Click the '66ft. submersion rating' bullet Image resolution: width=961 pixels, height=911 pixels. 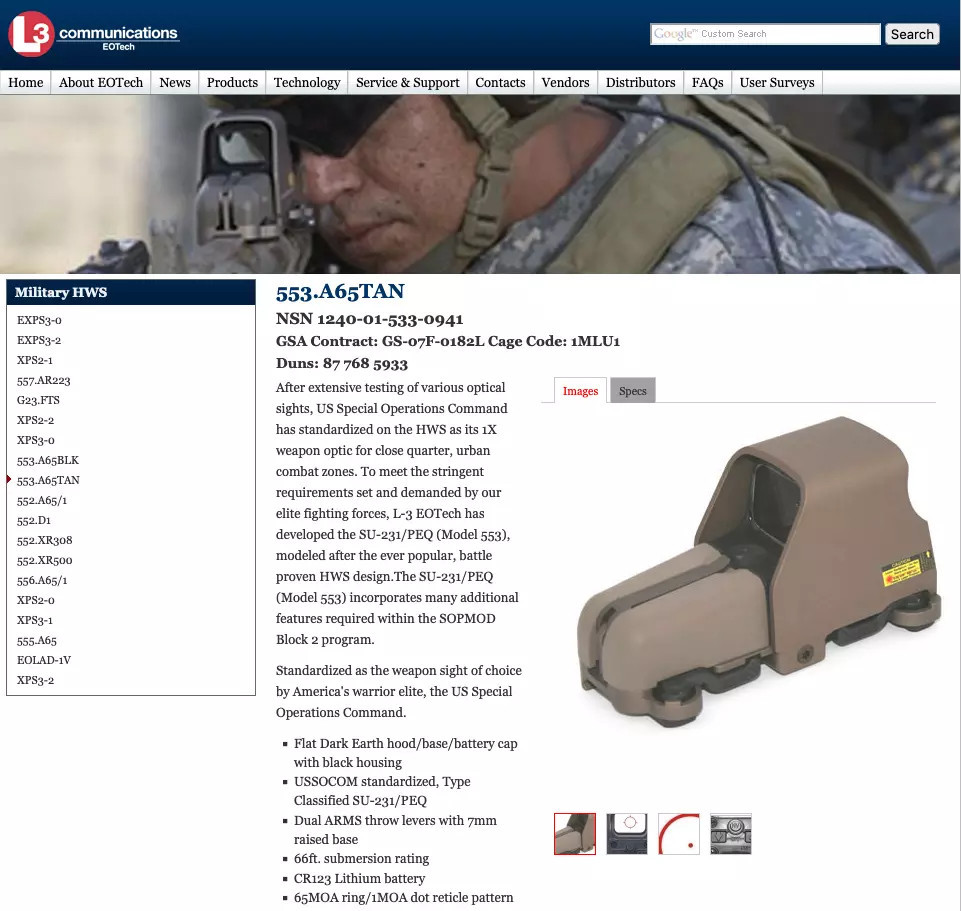[x=362, y=859]
